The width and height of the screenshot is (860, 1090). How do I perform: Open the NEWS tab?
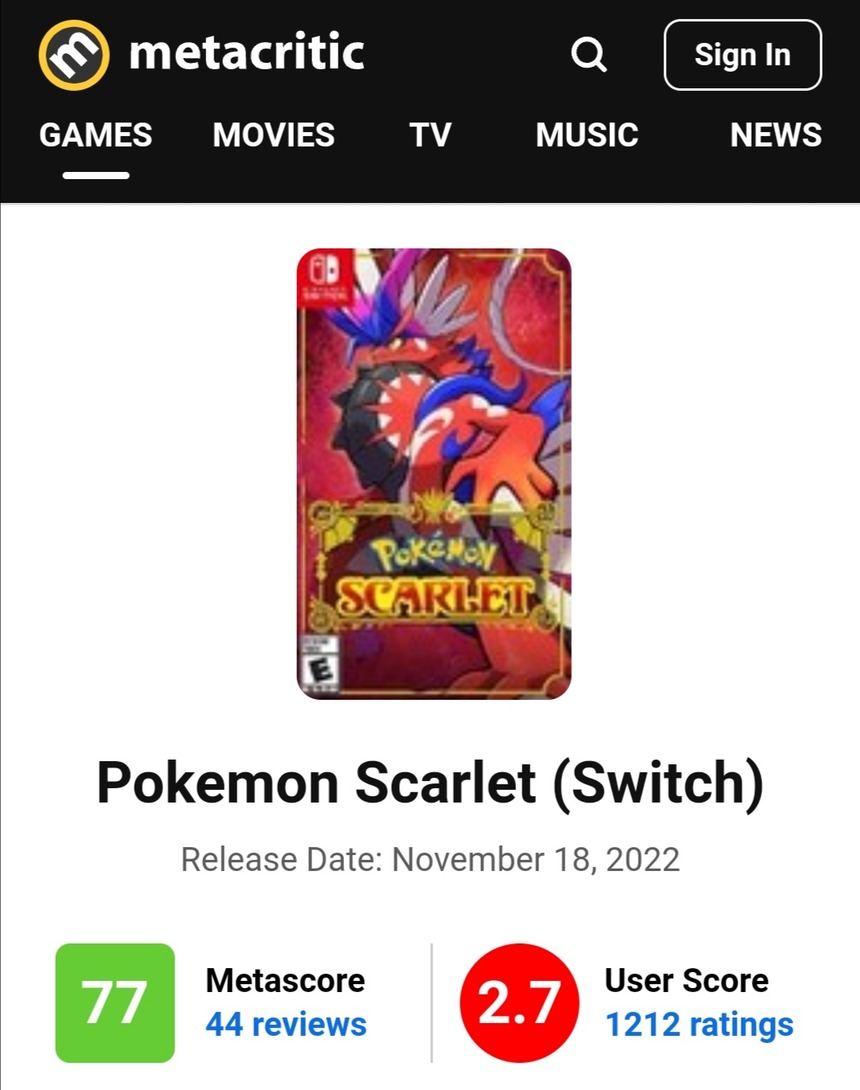tap(776, 135)
